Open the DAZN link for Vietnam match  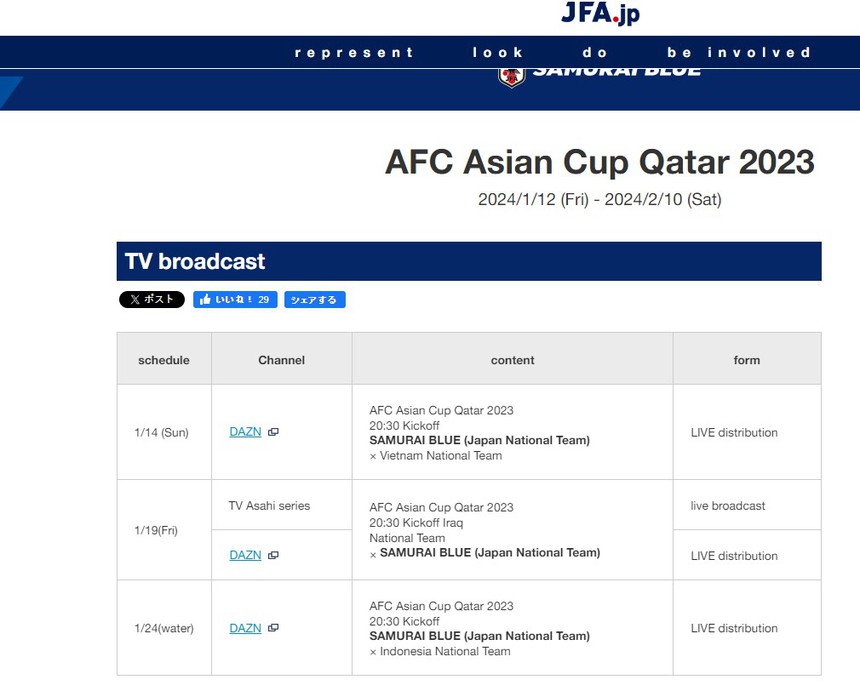[x=245, y=432]
